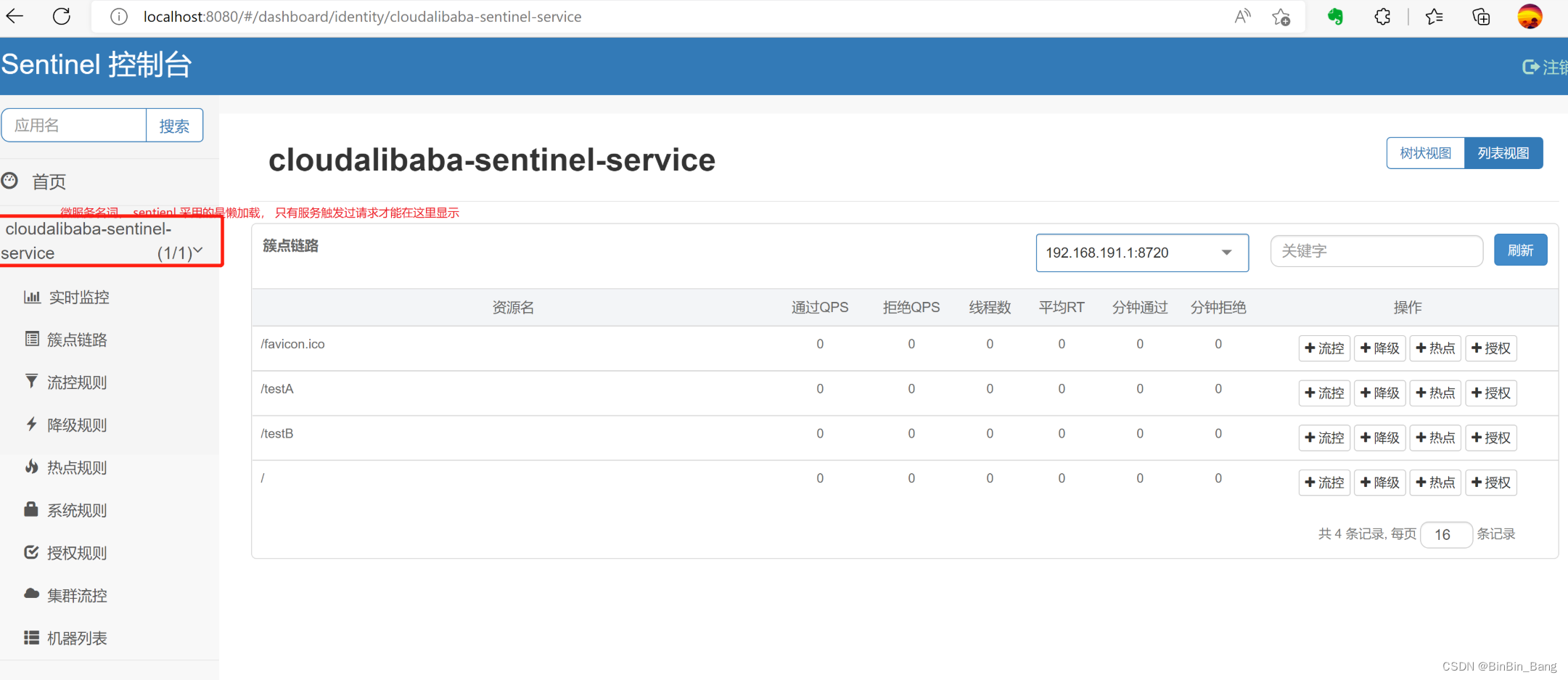Add 流控 rule for /testA
1568x680 pixels.
point(1324,393)
